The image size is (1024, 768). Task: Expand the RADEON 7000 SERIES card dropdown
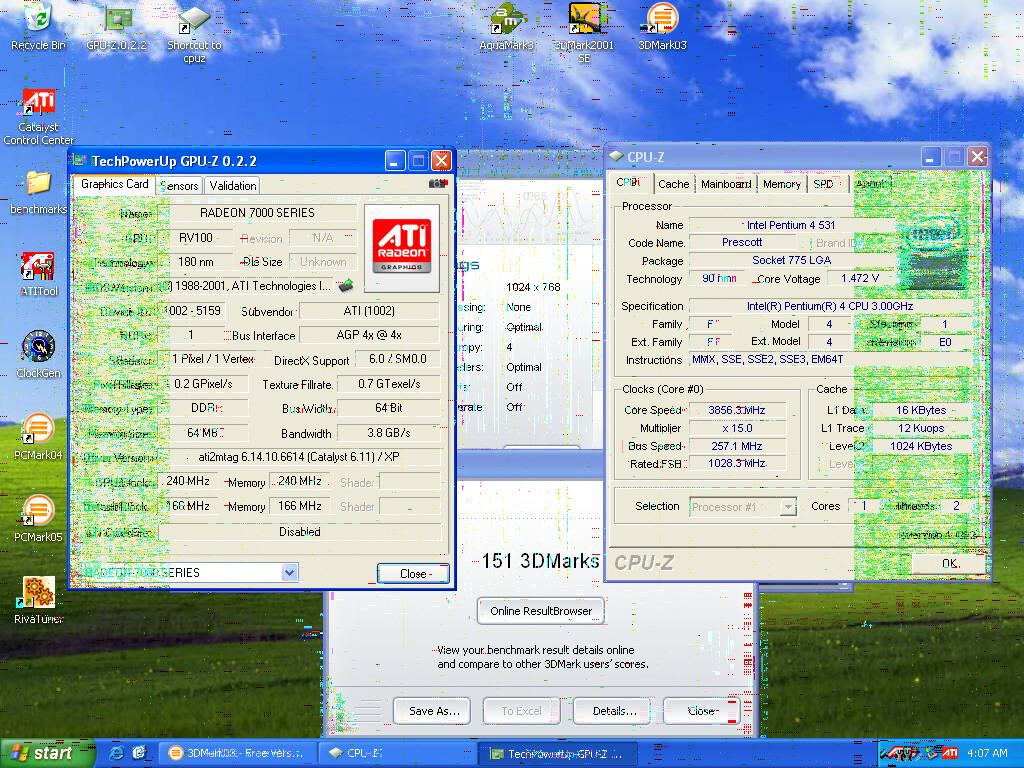[x=289, y=573]
